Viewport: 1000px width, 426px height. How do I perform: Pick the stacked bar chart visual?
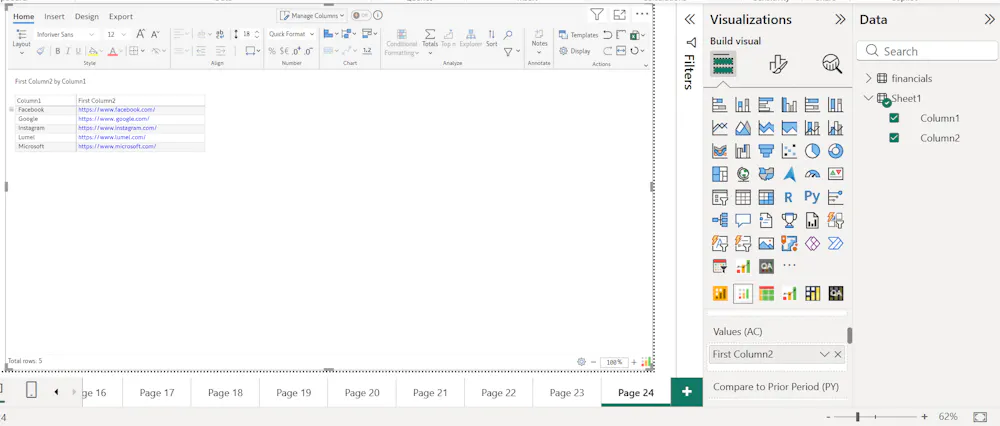tap(719, 105)
